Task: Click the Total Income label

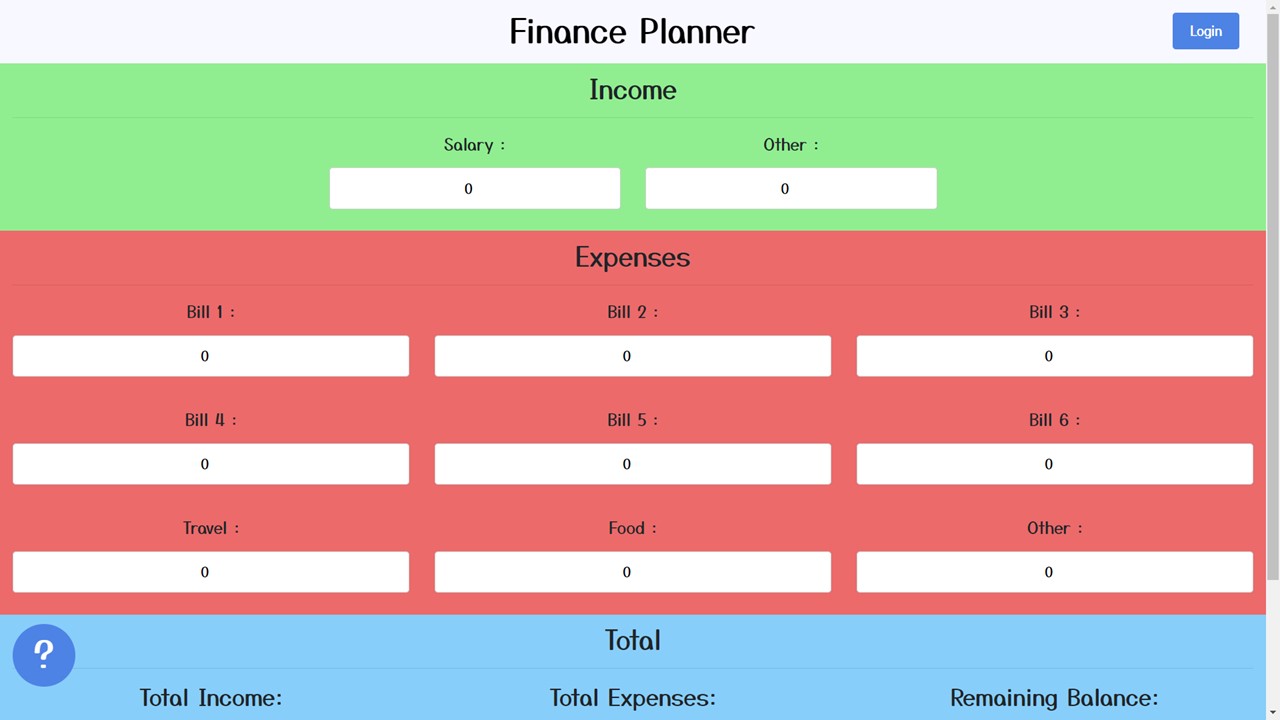Action: (211, 698)
